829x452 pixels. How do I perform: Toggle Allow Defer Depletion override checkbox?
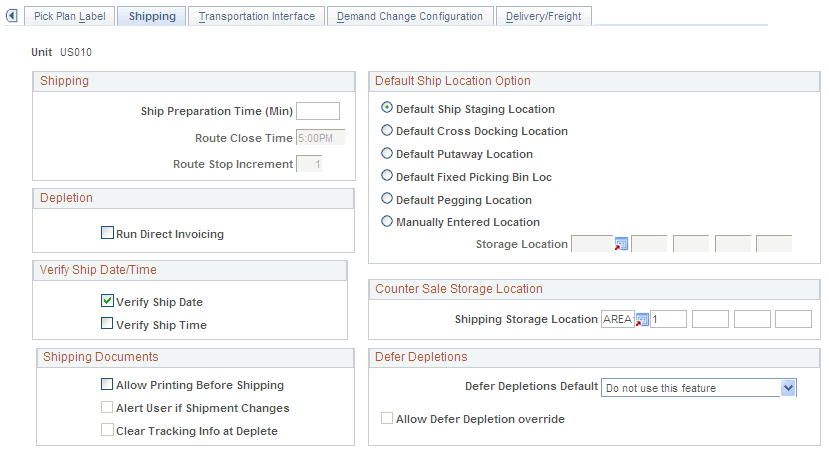pyautogui.click(x=387, y=419)
